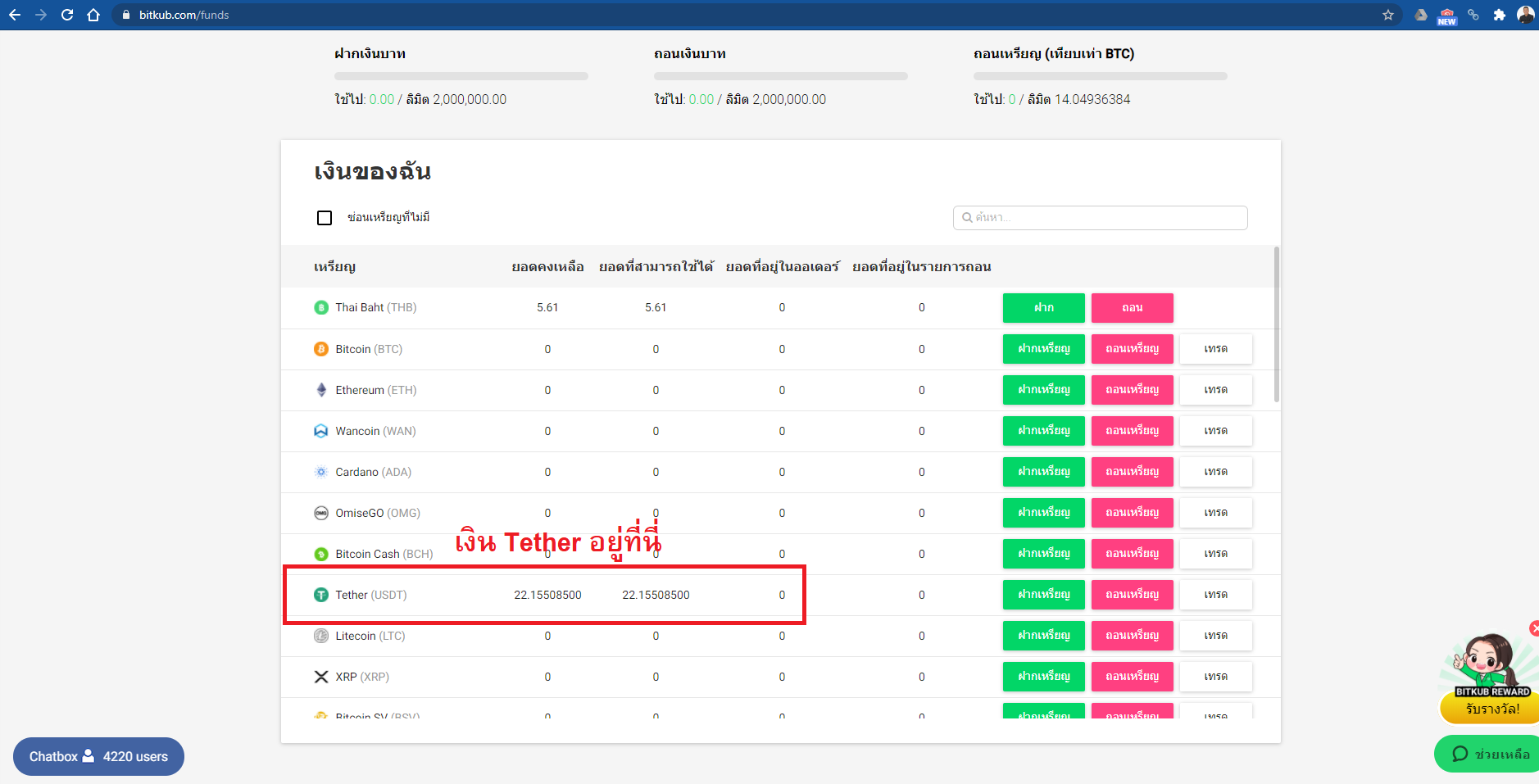Viewport: 1539px width, 784px height.
Task: Click the browser forward arrow
Action: click(x=41, y=15)
